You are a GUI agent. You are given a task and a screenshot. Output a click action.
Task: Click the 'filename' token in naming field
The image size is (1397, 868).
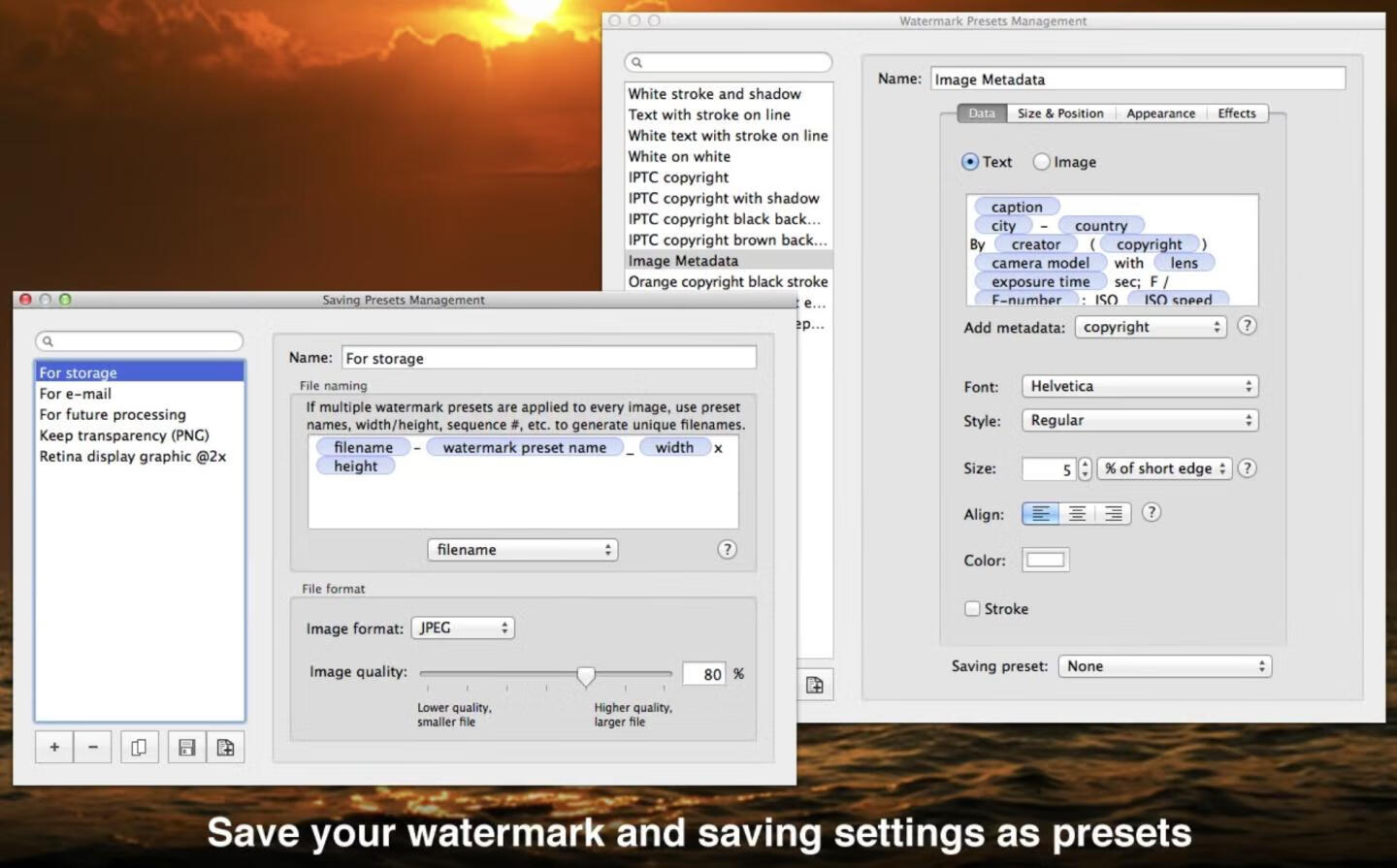point(363,447)
